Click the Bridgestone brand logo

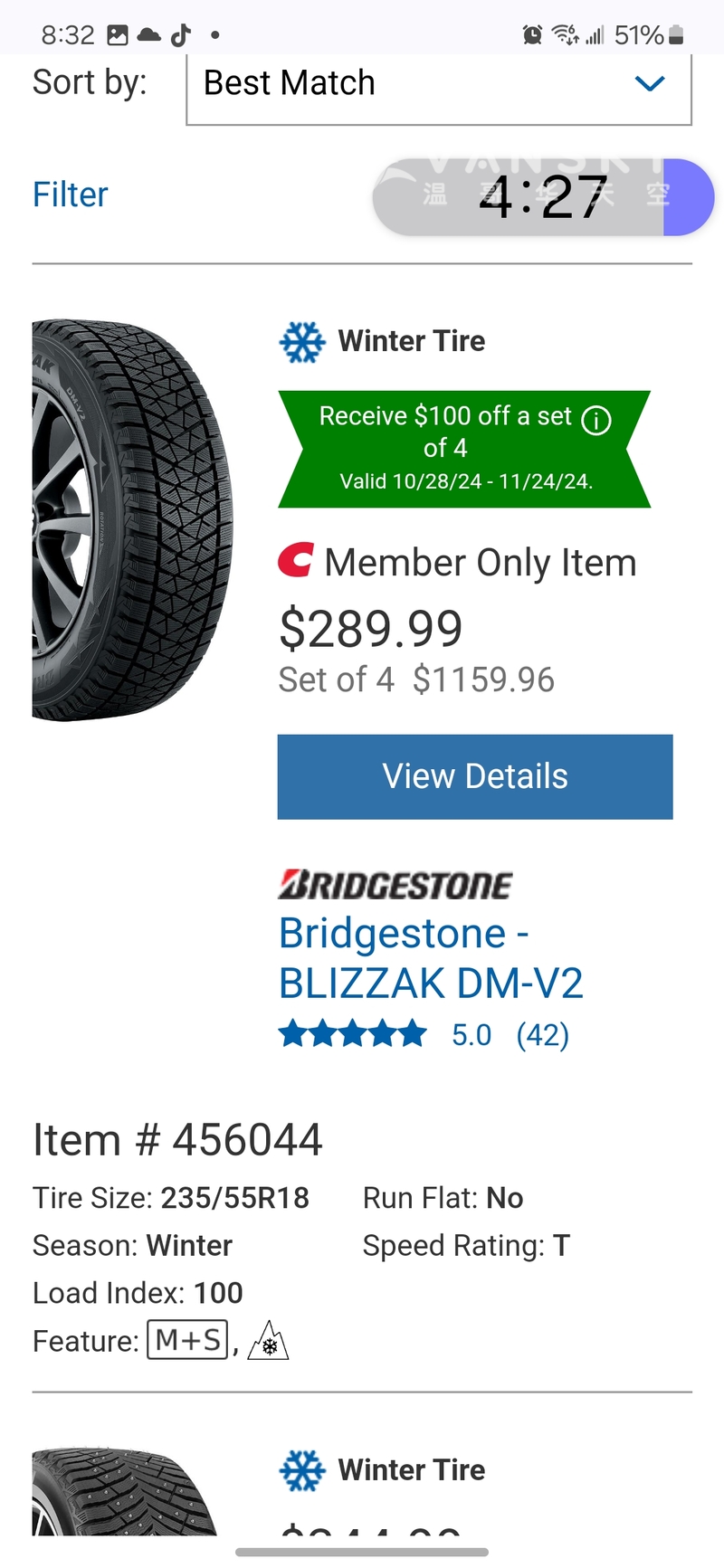coord(395,885)
